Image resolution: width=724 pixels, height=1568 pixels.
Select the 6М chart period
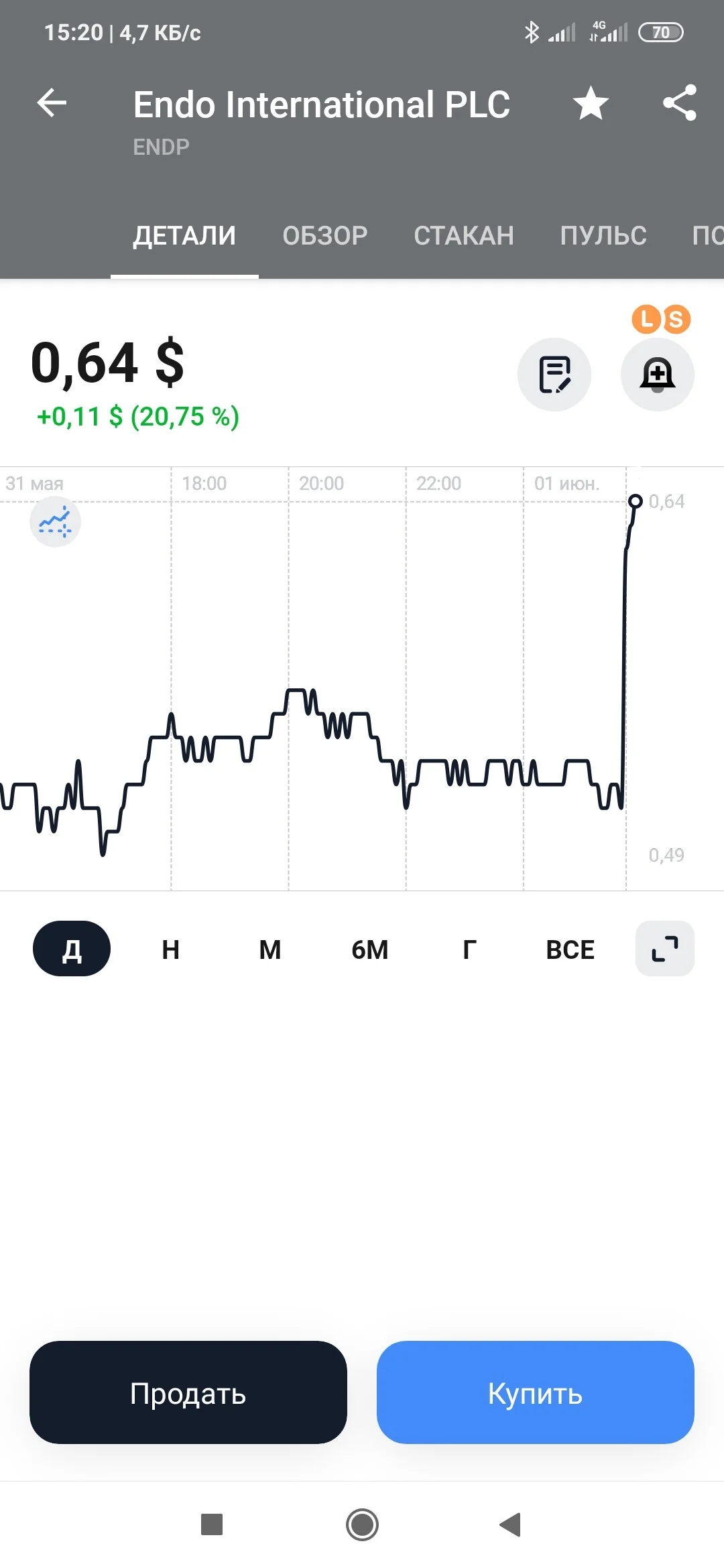pos(370,950)
